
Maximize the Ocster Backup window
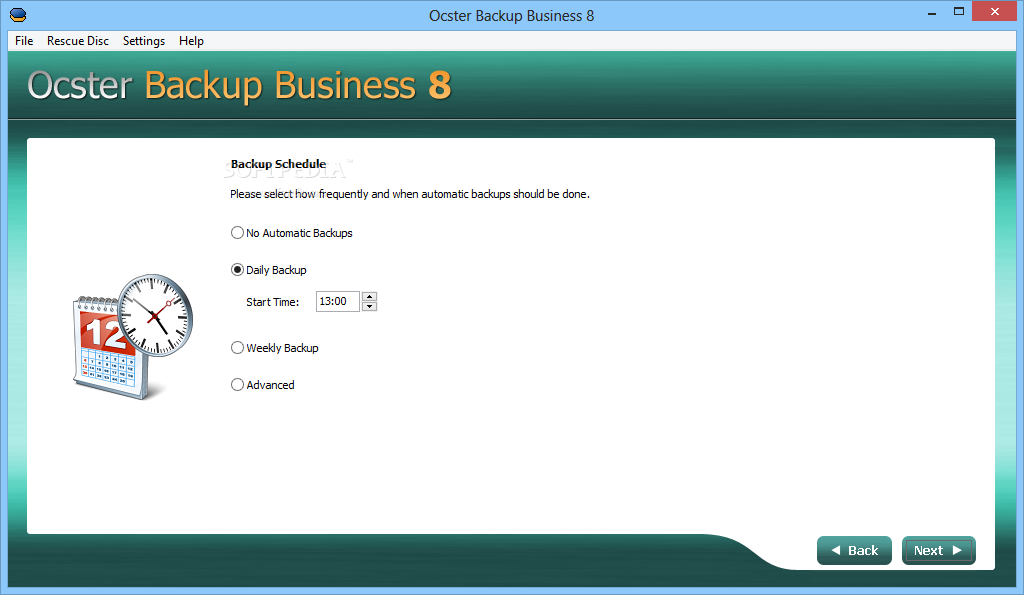[959, 12]
